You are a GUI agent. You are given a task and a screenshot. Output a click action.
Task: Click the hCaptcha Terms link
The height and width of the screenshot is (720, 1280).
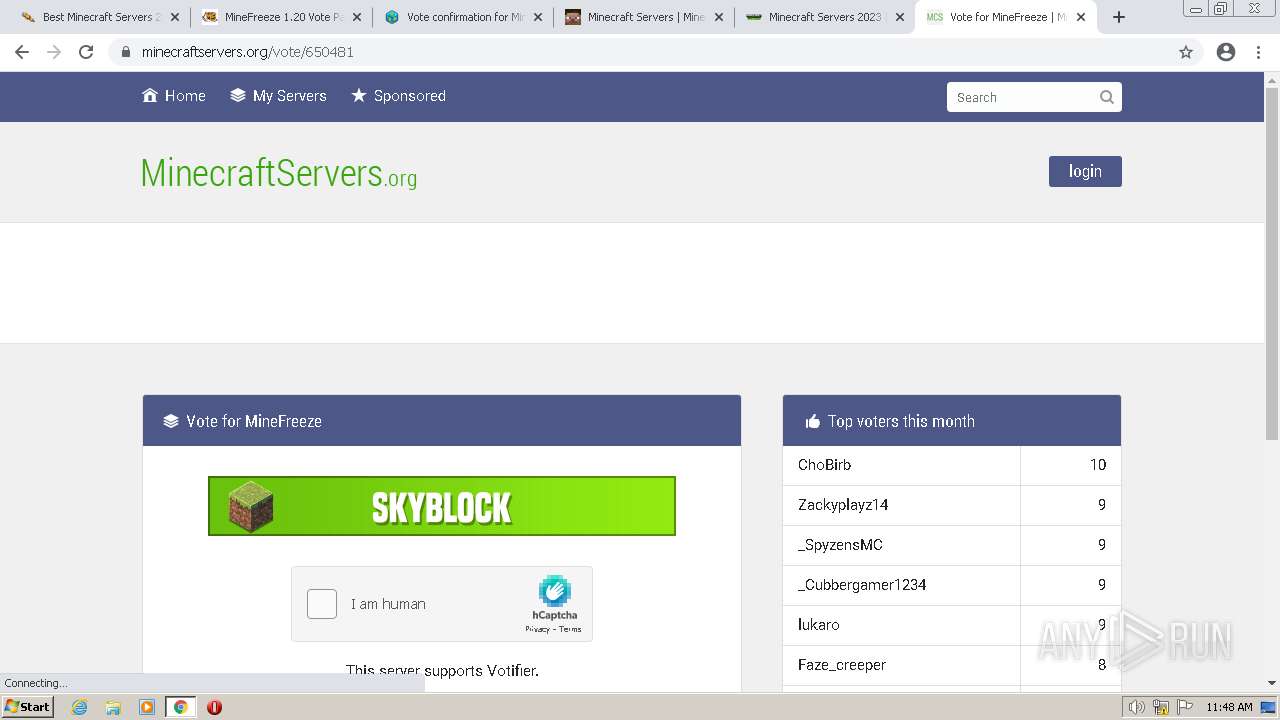pyautogui.click(x=570, y=629)
